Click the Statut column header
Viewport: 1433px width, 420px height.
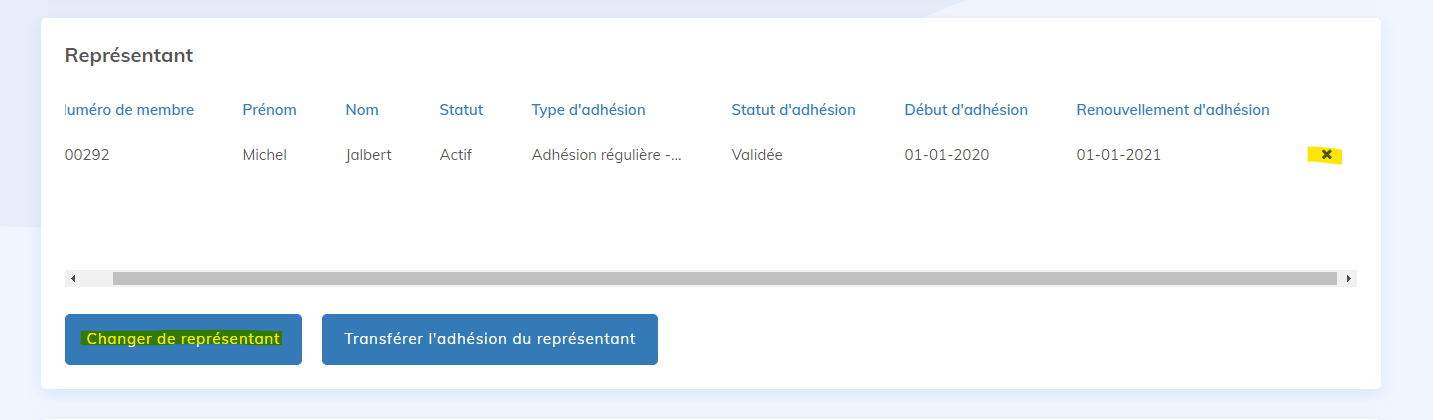point(461,110)
